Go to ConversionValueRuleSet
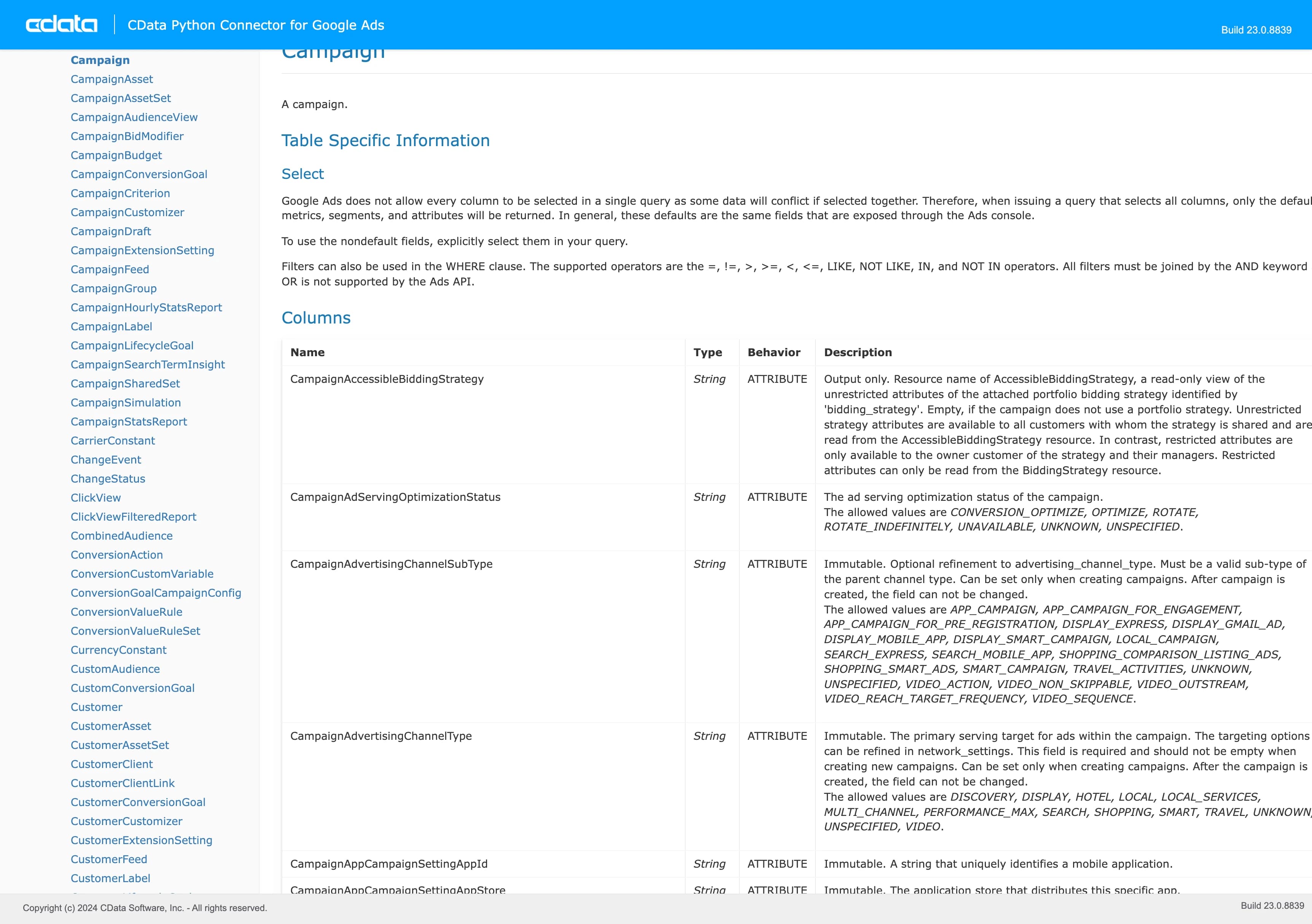Viewport: 1312px width, 924px height. (135, 631)
